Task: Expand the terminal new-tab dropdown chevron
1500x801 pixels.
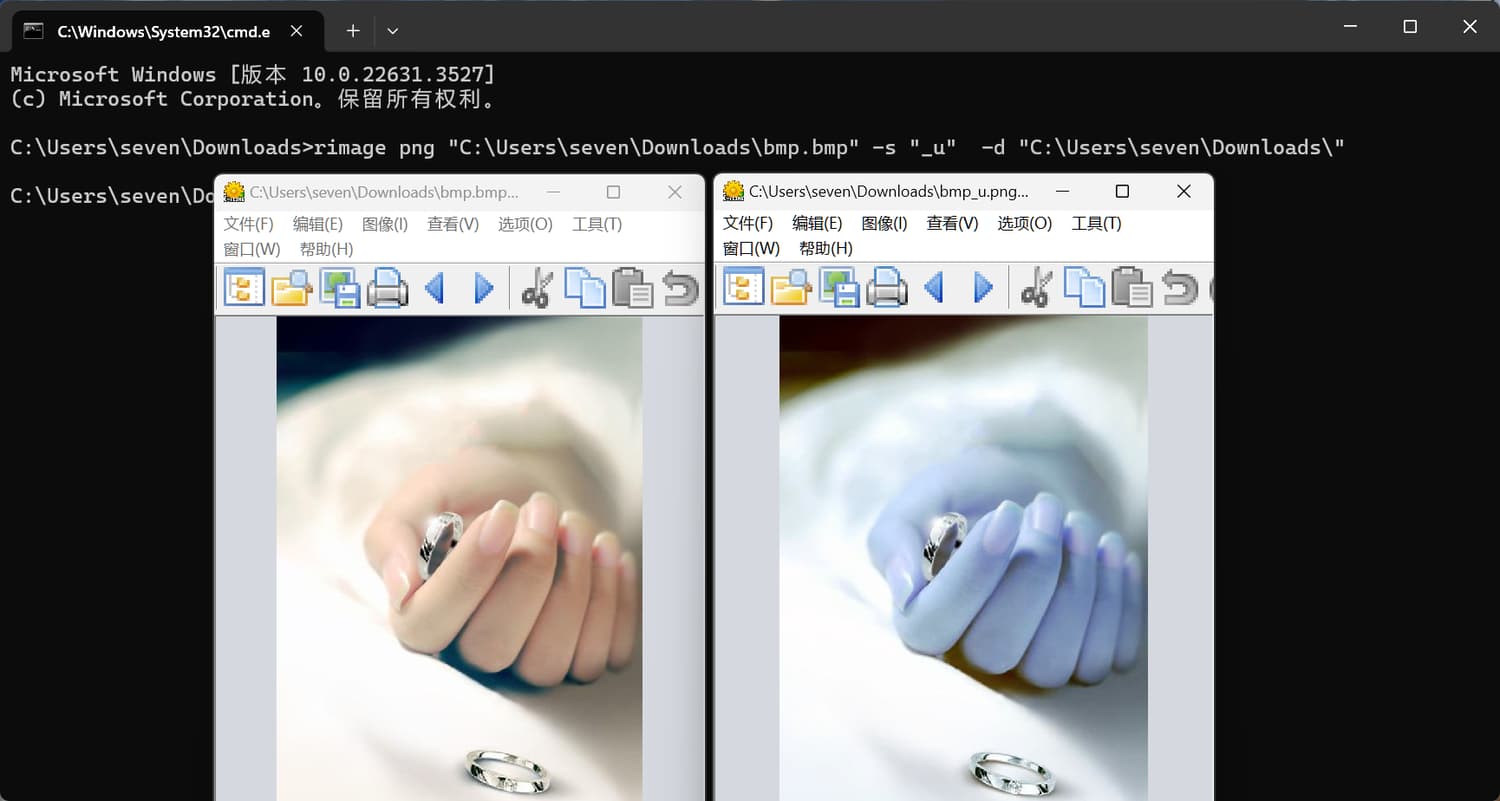Action: (393, 31)
